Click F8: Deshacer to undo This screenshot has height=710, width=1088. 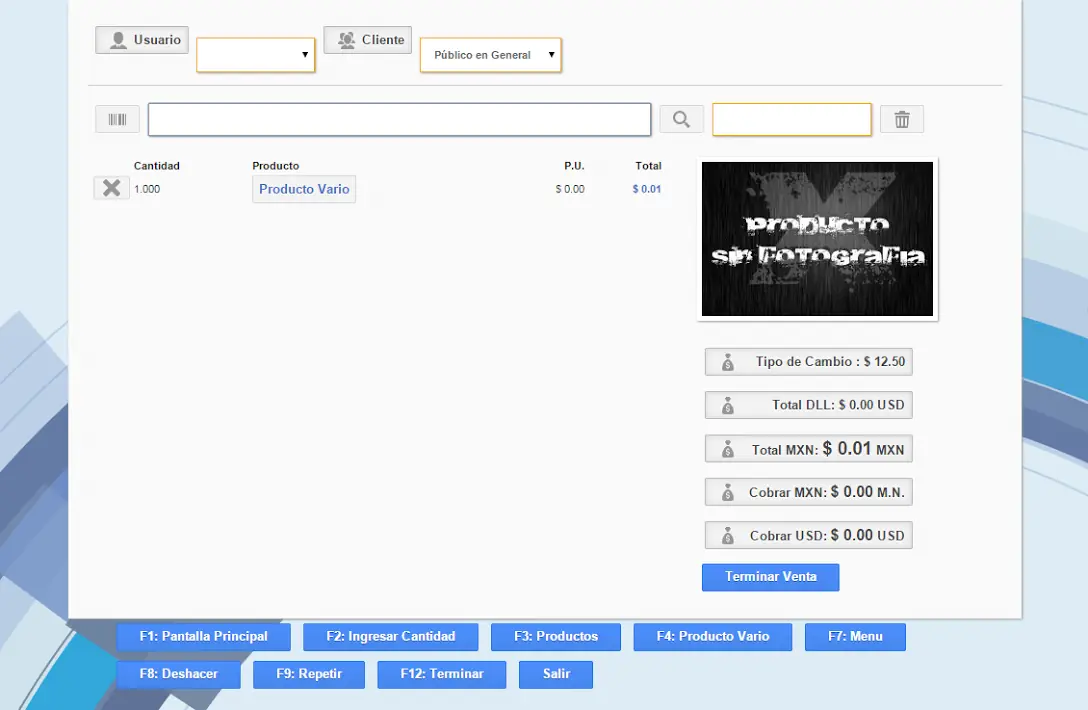click(178, 674)
